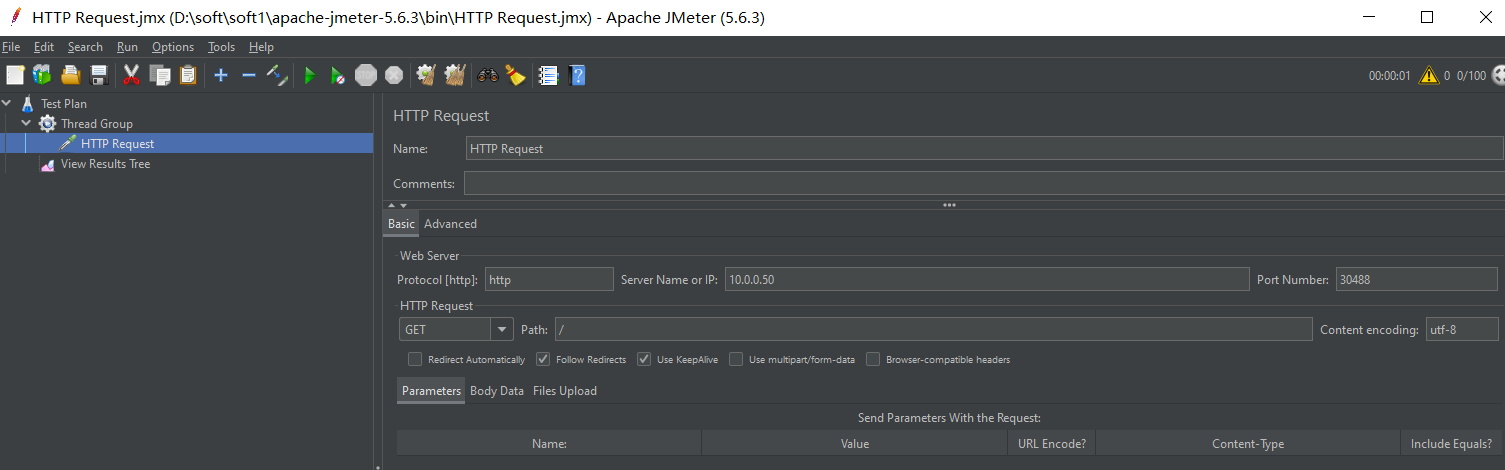Switch to the Body Data tab

[497, 391]
